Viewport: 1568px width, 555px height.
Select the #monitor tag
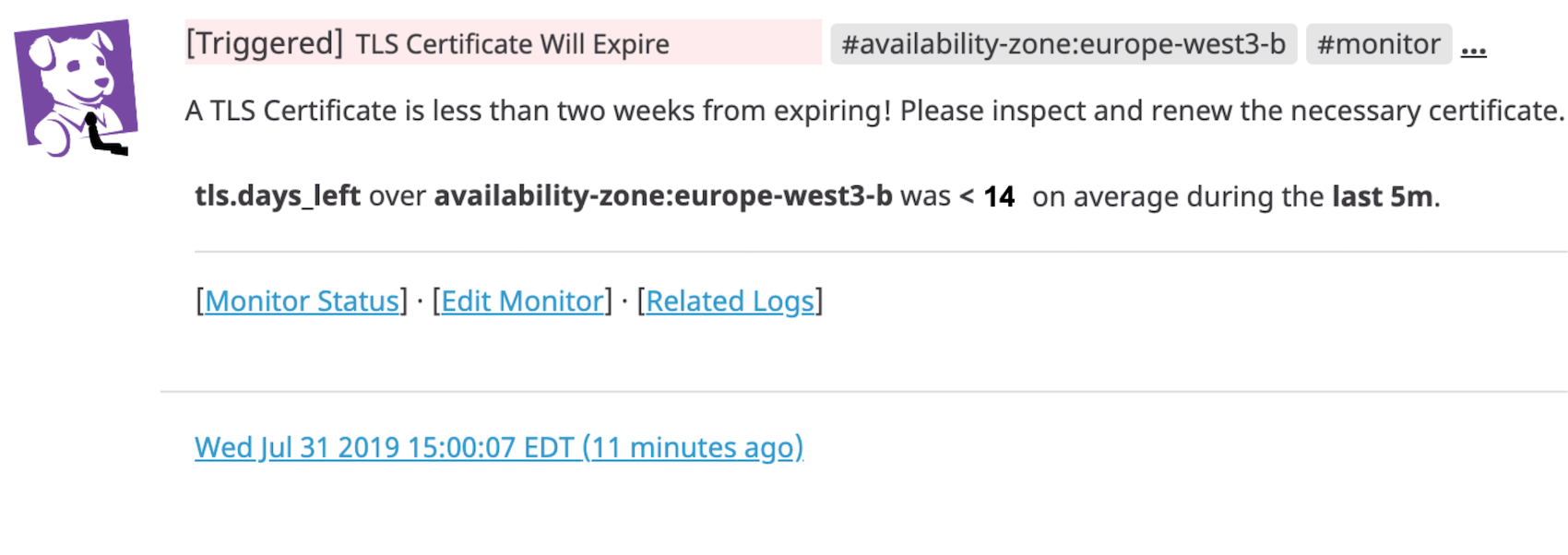click(1378, 43)
